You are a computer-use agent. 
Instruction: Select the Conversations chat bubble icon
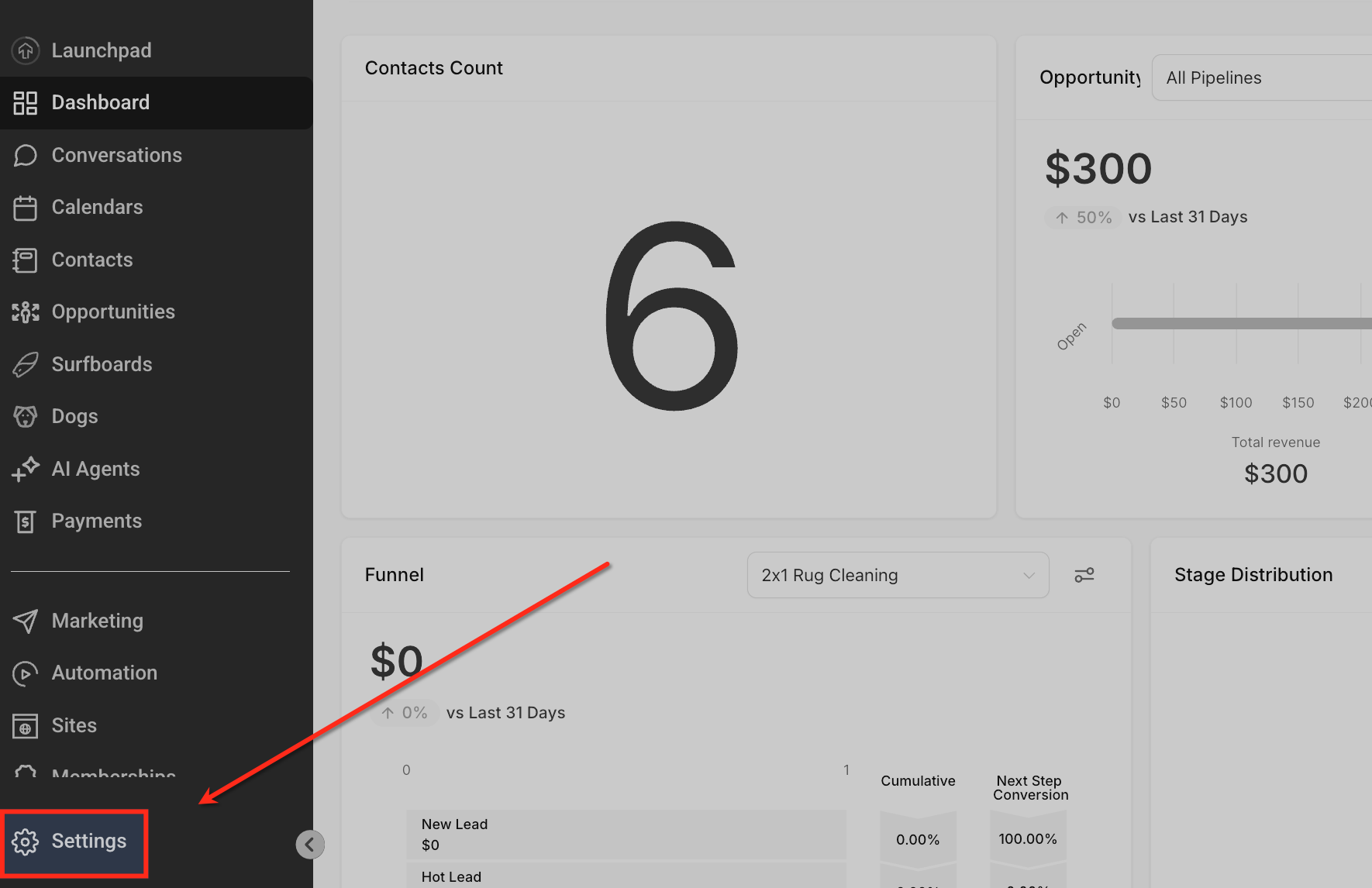click(26, 155)
